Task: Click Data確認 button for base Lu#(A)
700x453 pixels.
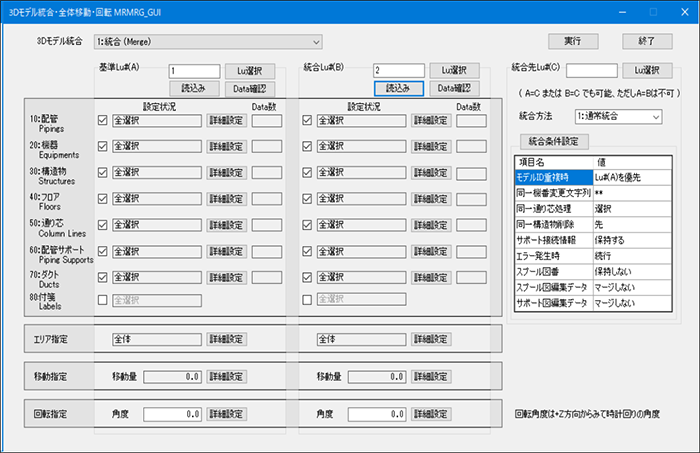Action: pyautogui.click(x=248, y=88)
